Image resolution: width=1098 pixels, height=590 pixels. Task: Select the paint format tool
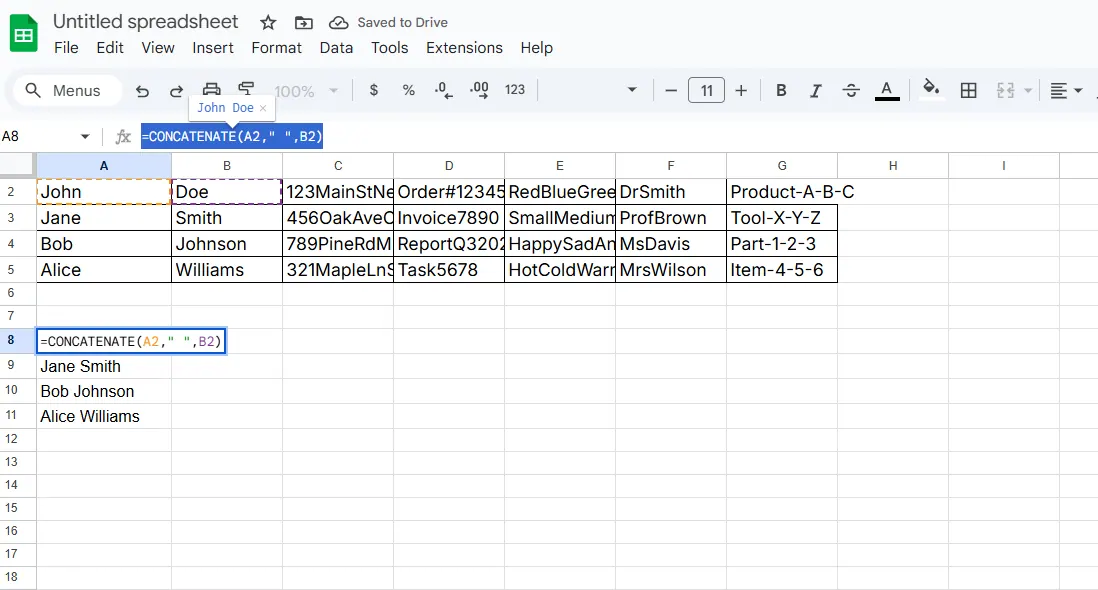(x=246, y=88)
